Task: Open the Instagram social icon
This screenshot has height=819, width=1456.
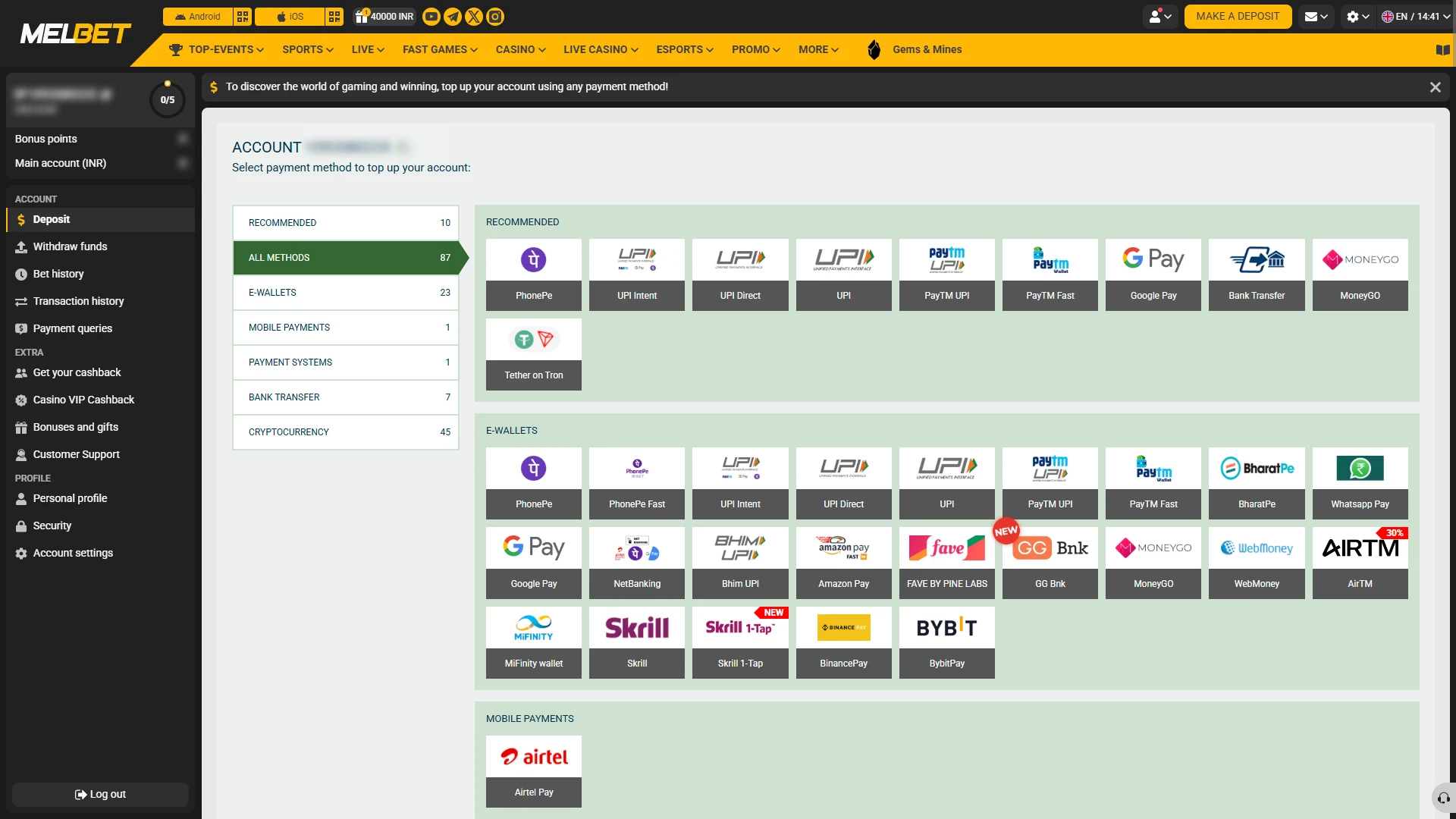Action: point(495,17)
